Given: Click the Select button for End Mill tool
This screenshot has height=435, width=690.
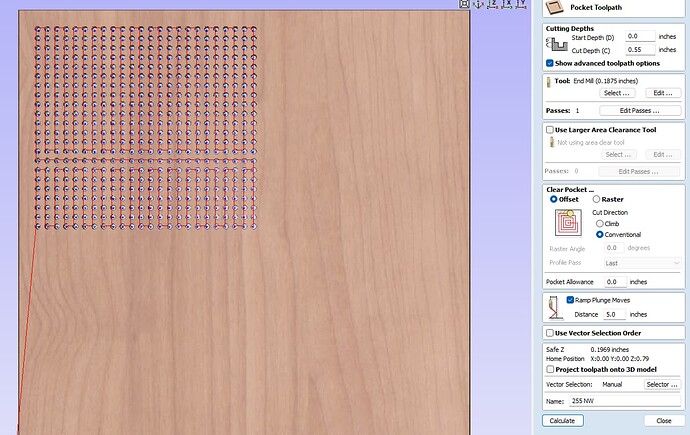Looking at the screenshot, I should click(617, 93).
